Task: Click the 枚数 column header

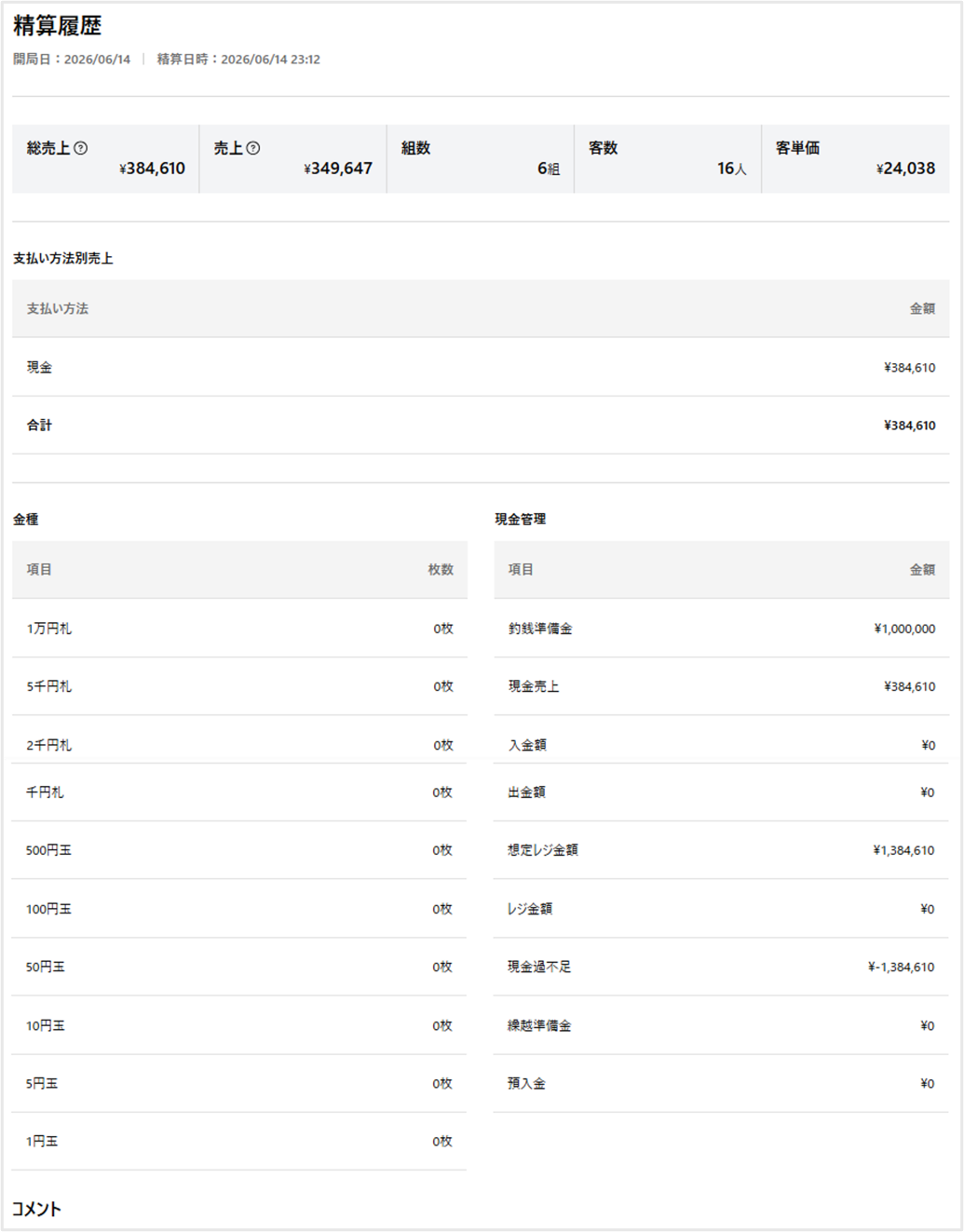Action: (x=441, y=569)
